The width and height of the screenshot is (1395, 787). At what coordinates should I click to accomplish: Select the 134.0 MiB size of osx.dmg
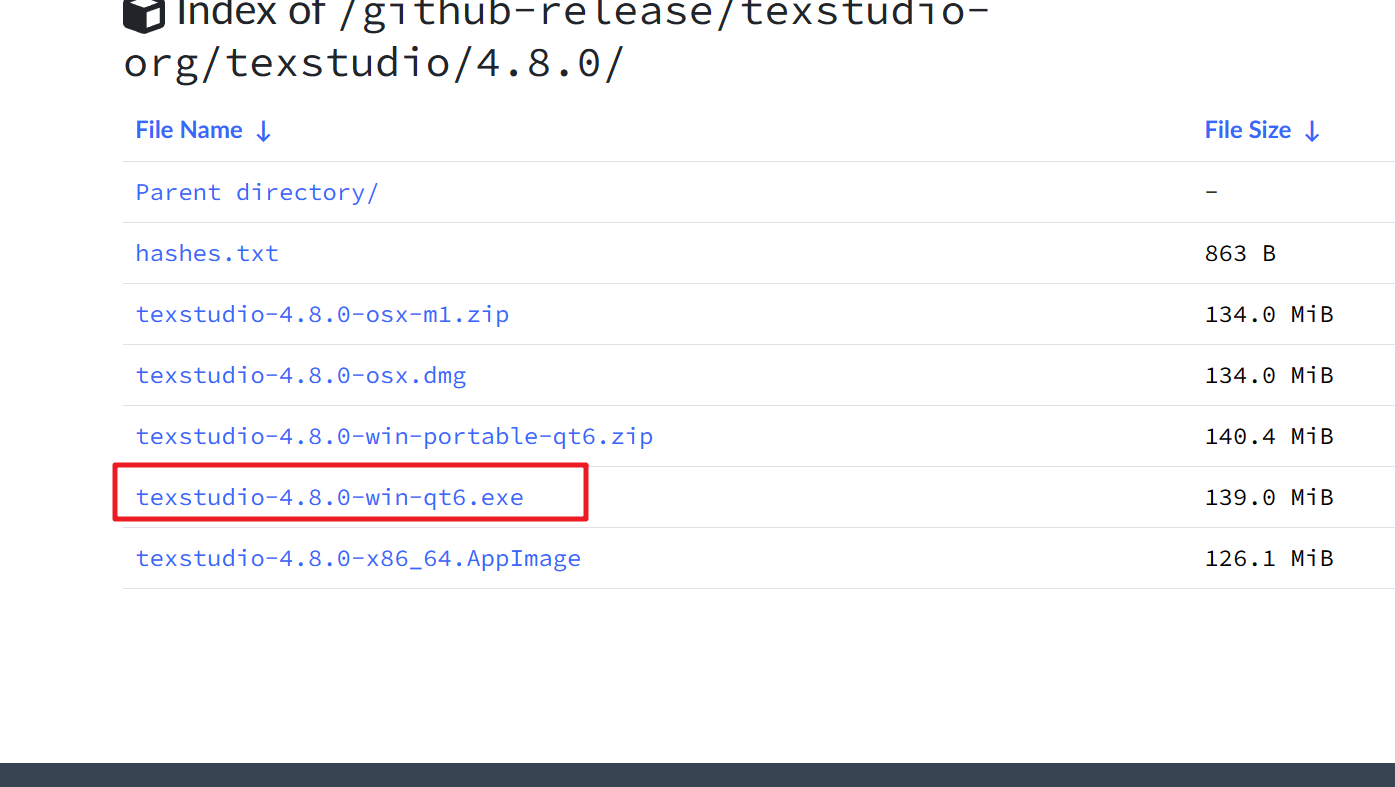1269,375
